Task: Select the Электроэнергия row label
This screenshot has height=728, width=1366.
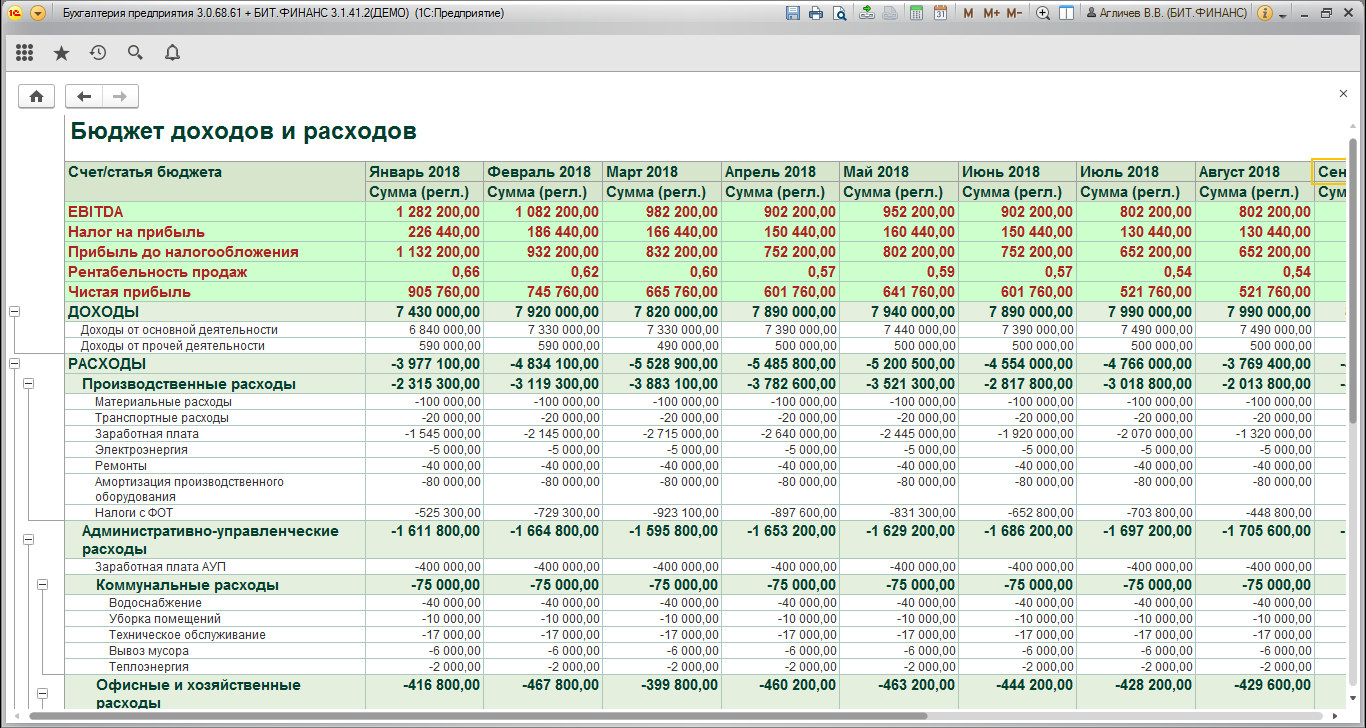Action: [141, 450]
